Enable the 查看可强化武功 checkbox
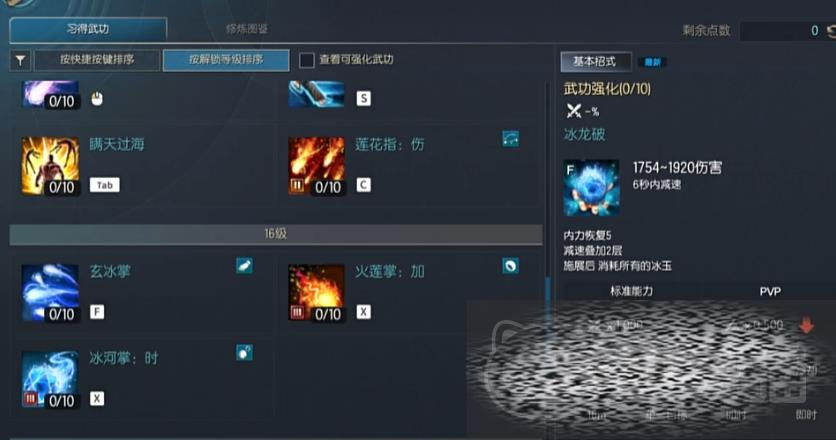 tap(307, 60)
